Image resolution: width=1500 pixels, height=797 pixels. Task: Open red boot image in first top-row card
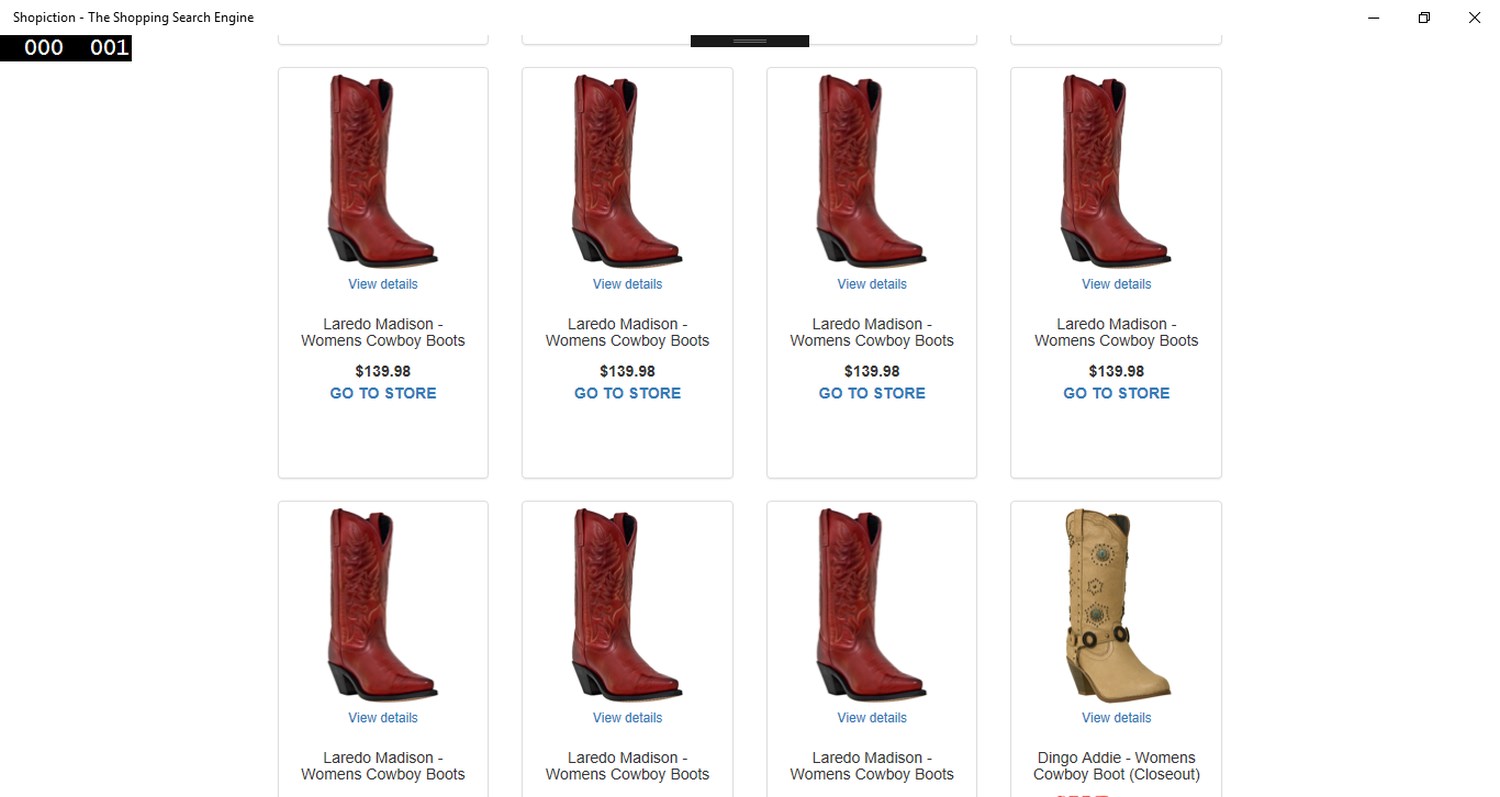tap(383, 171)
